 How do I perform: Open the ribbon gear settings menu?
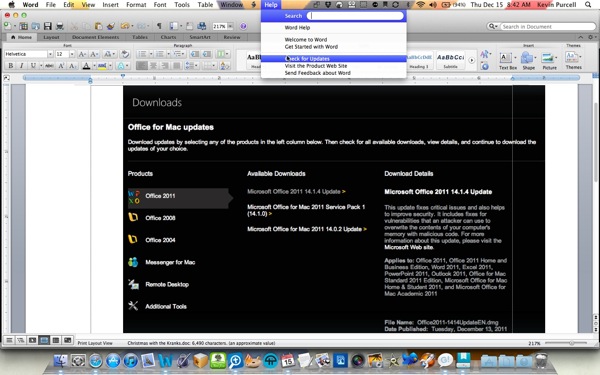592,37
